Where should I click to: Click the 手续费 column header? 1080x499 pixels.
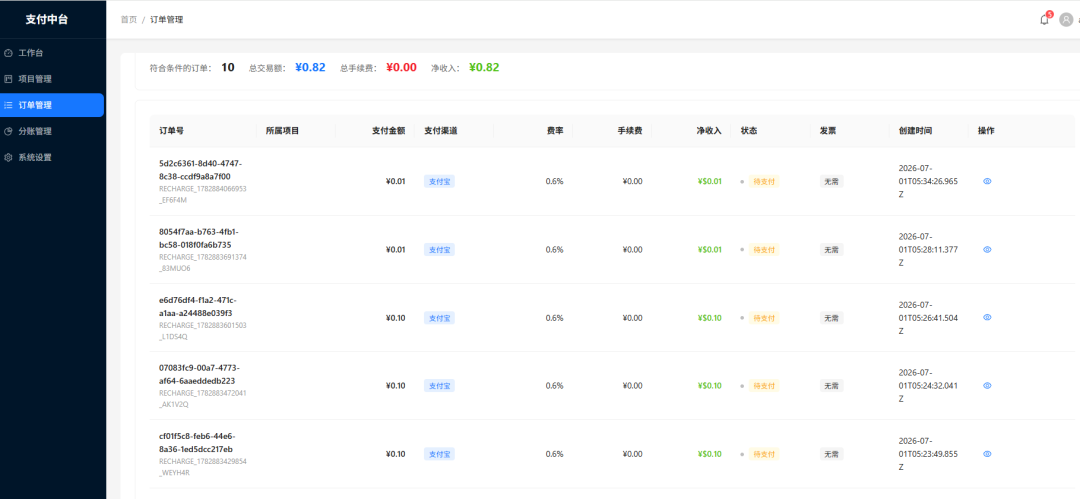(x=630, y=130)
